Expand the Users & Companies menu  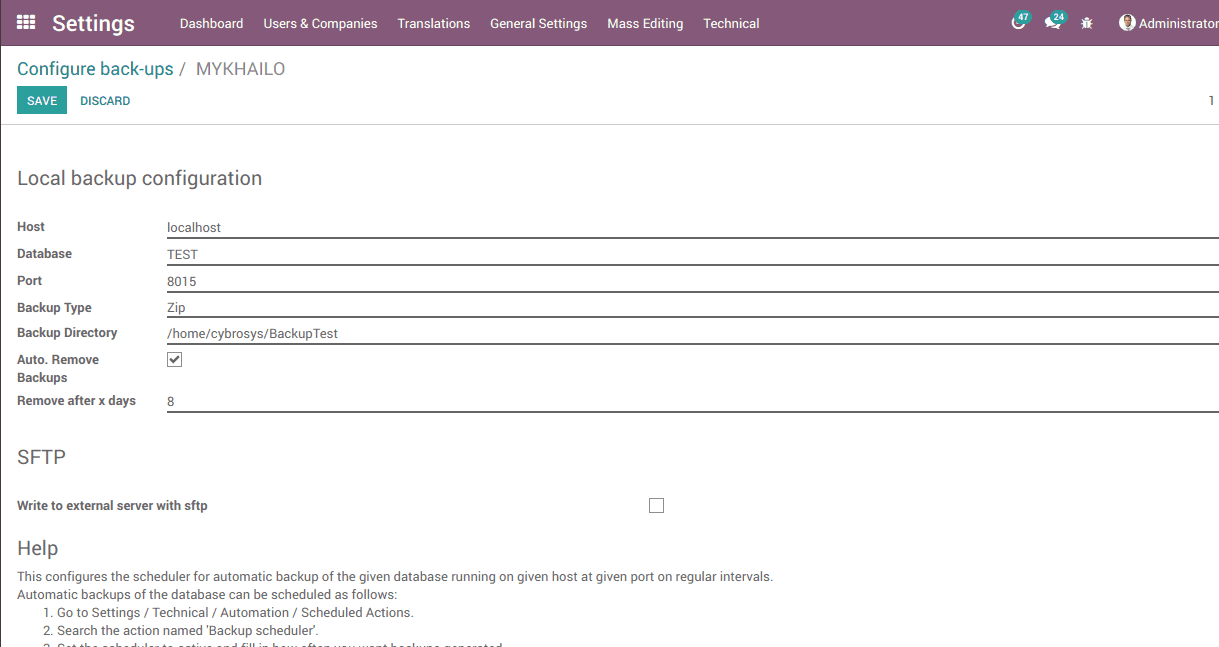pyautogui.click(x=320, y=23)
